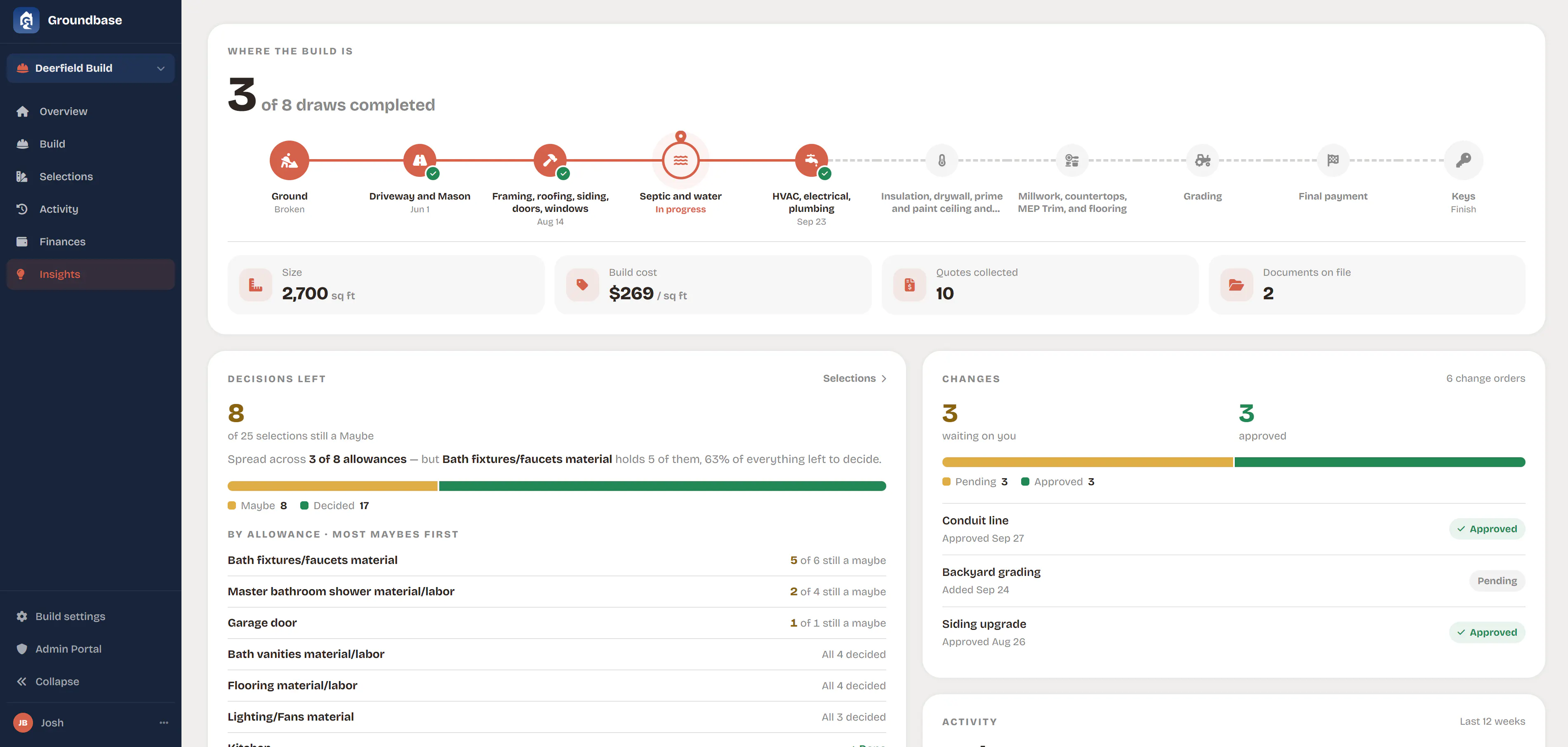The image size is (1568, 747).
Task: Open the Lighting/Fans material row
Action: 556,717
